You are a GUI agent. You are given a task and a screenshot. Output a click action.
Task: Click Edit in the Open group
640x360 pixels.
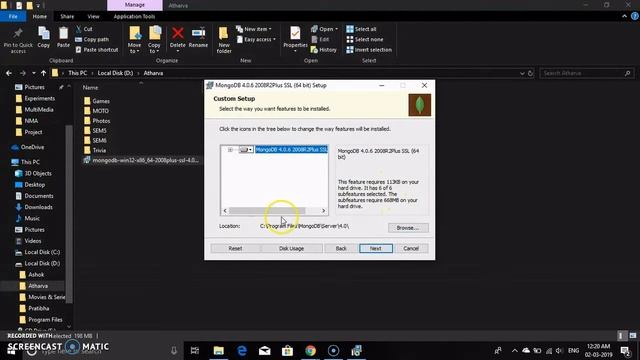(x=320, y=40)
